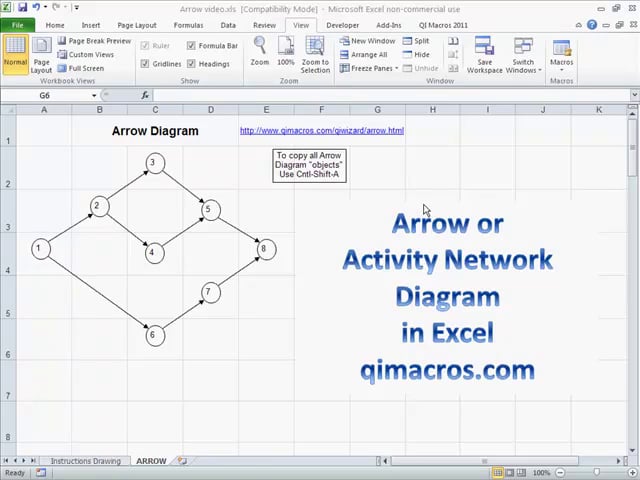The image size is (640, 480).
Task: Select the Cntl-Shift-A text box
Action: [x=309, y=165]
